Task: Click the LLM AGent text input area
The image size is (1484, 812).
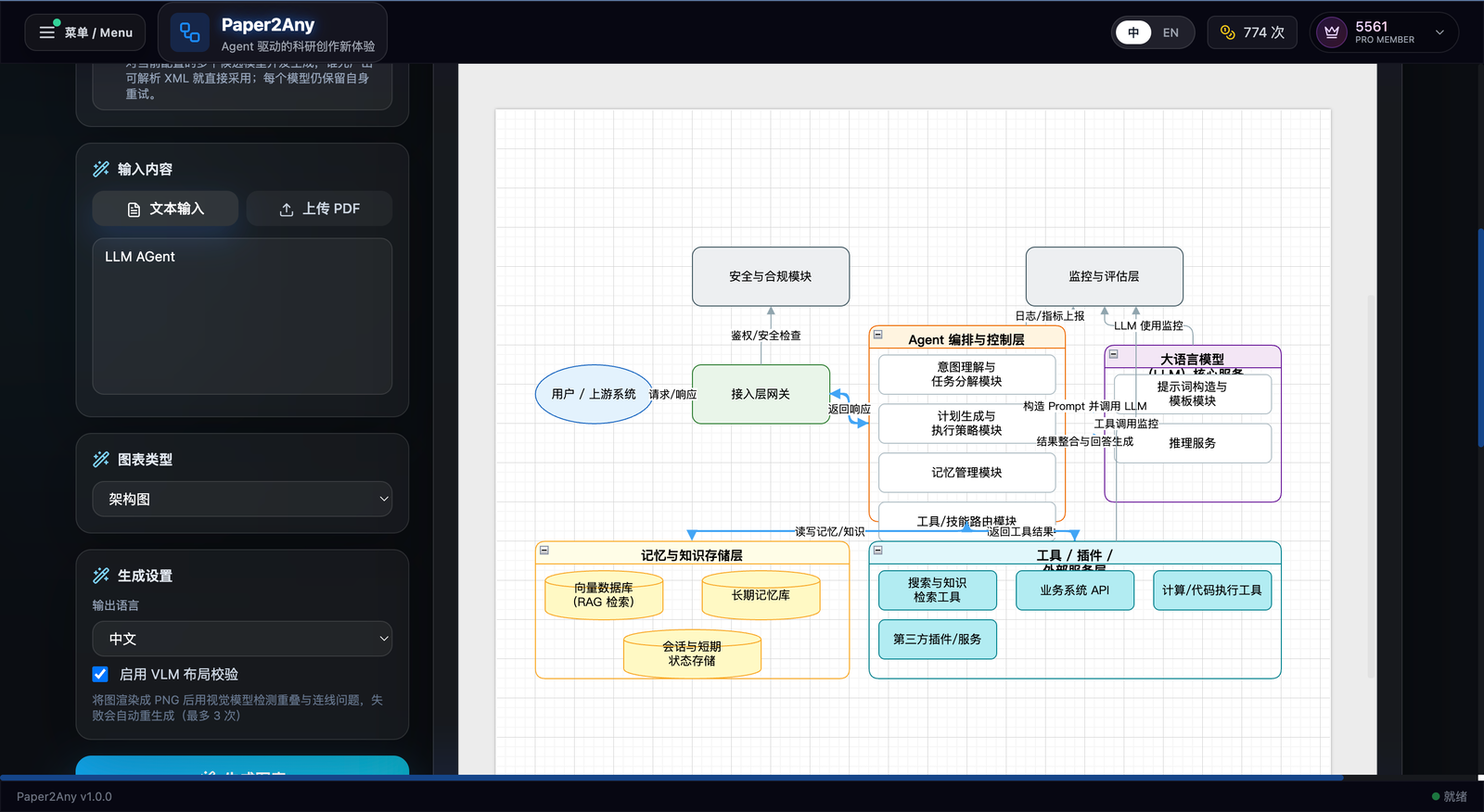Action: 242,316
